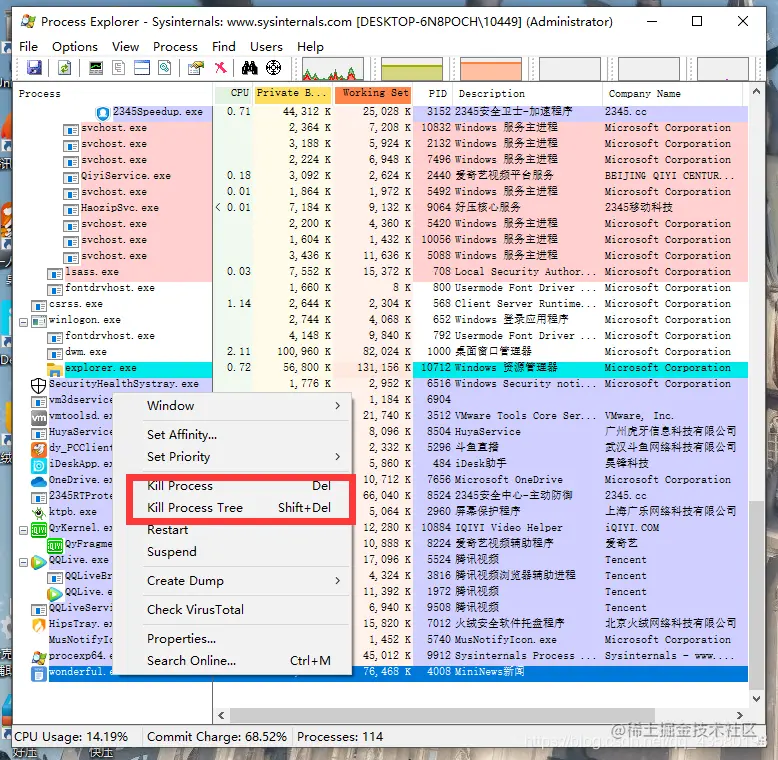The height and width of the screenshot is (760, 778).
Task: Sort by the PID column header
Action: pos(433,94)
